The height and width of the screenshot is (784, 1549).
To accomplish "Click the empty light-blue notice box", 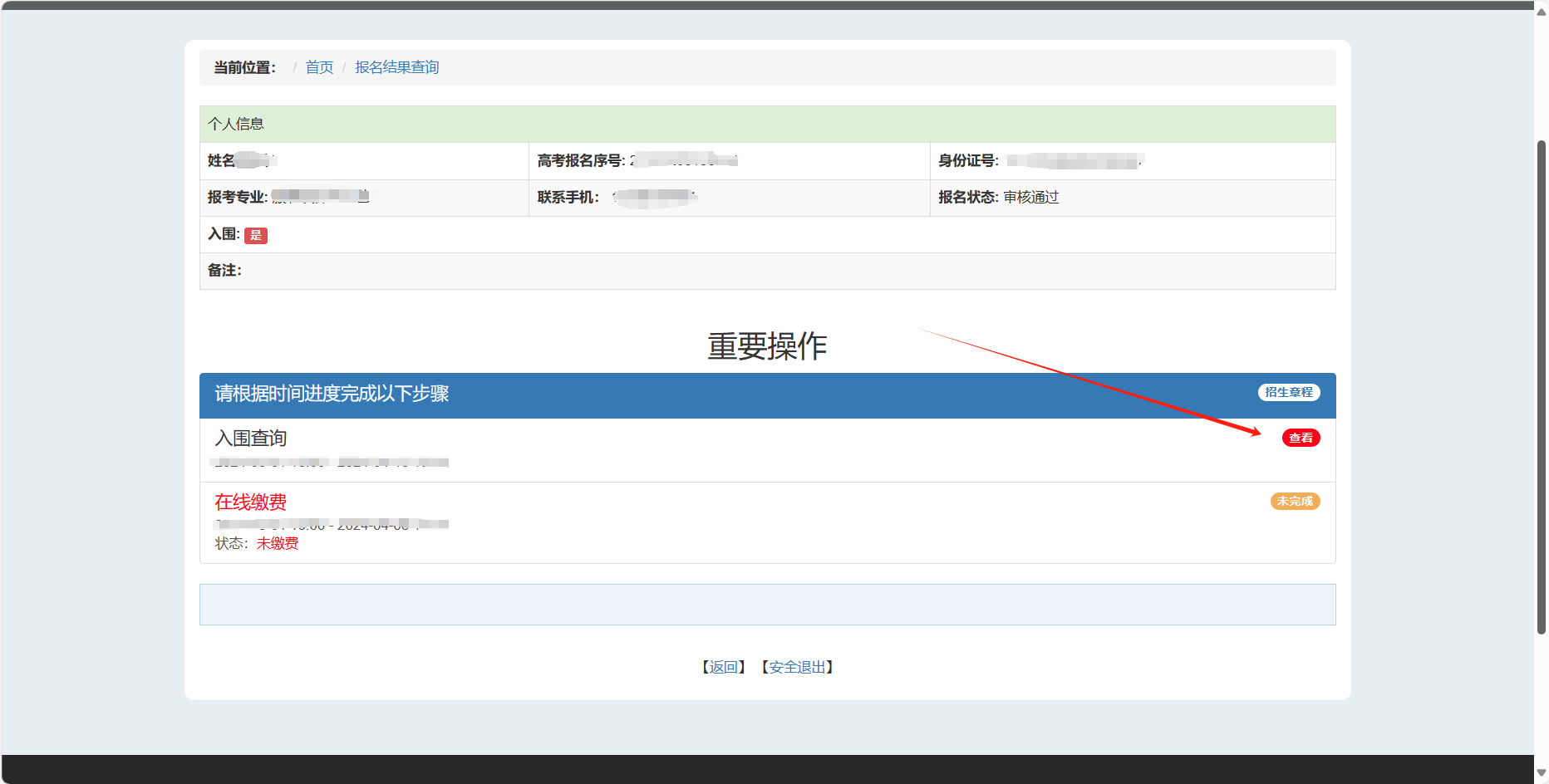I will [767, 605].
